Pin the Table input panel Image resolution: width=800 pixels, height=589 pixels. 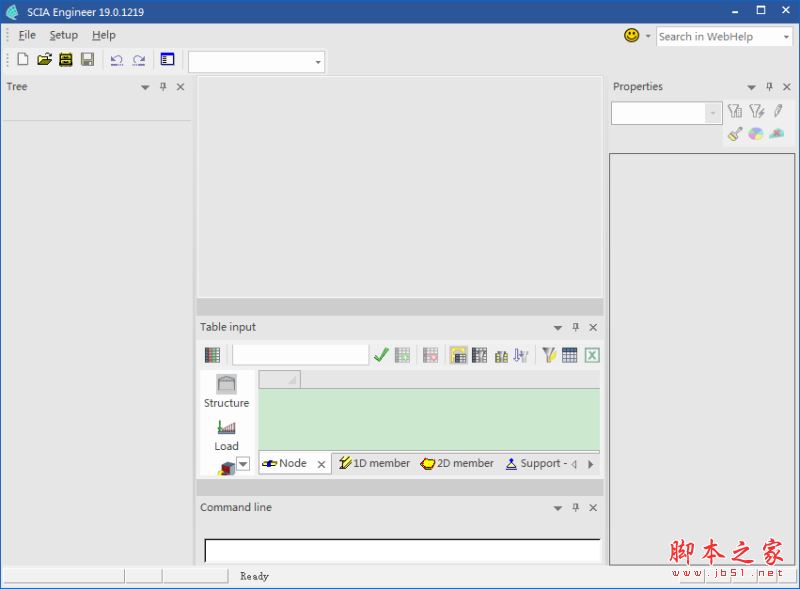coord(576,327)
